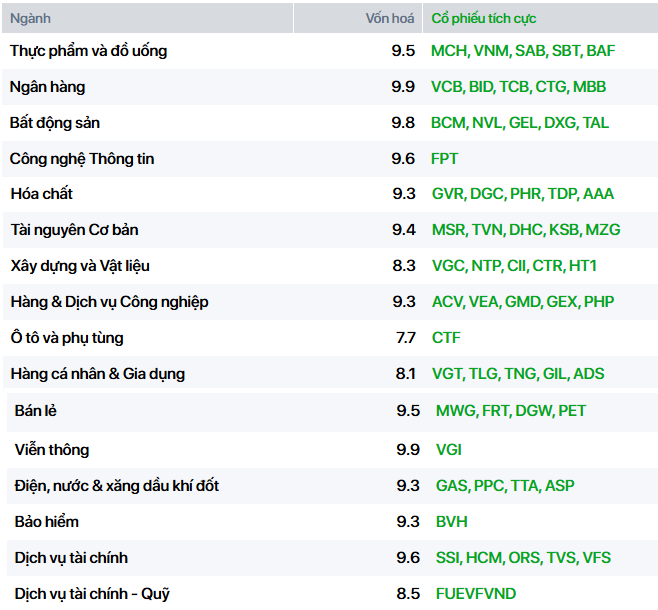Select the Bán lẻ sector name
Viewport: 658px width, 610px height.
[x=36, y=411]
